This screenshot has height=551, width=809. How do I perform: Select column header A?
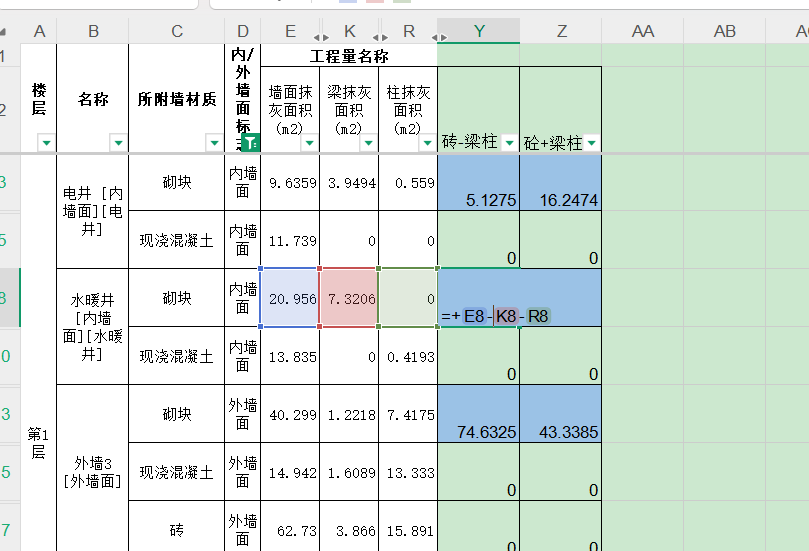coord(39,31)
